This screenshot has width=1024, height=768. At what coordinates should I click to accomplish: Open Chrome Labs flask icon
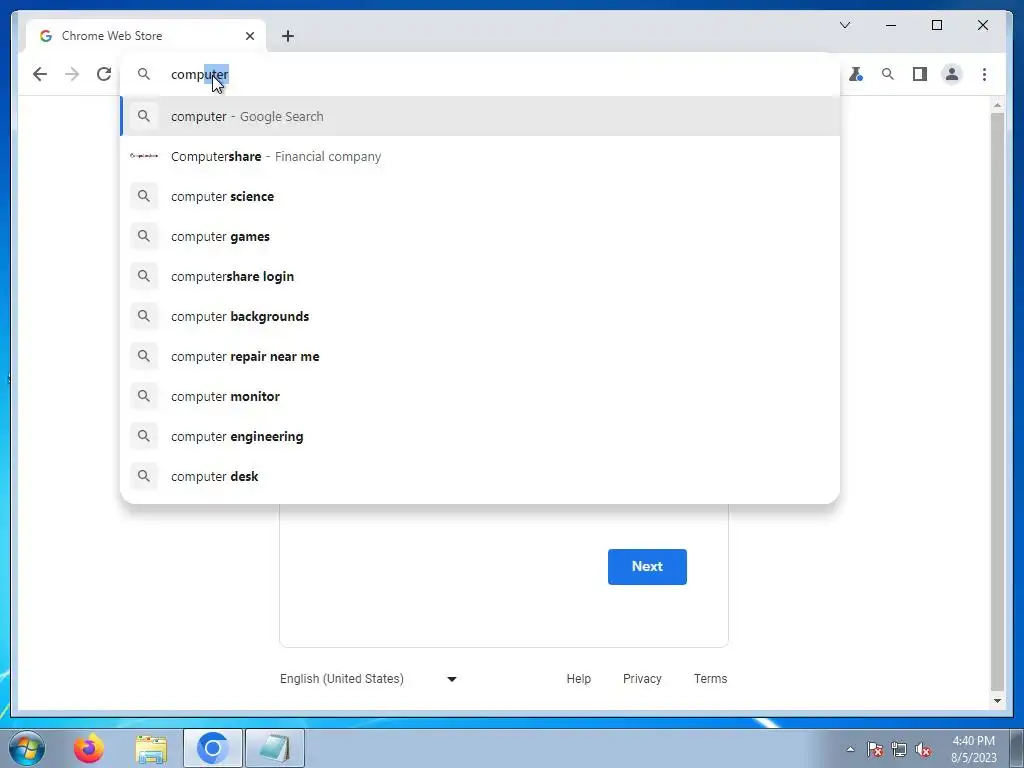[x=856, y=74]
